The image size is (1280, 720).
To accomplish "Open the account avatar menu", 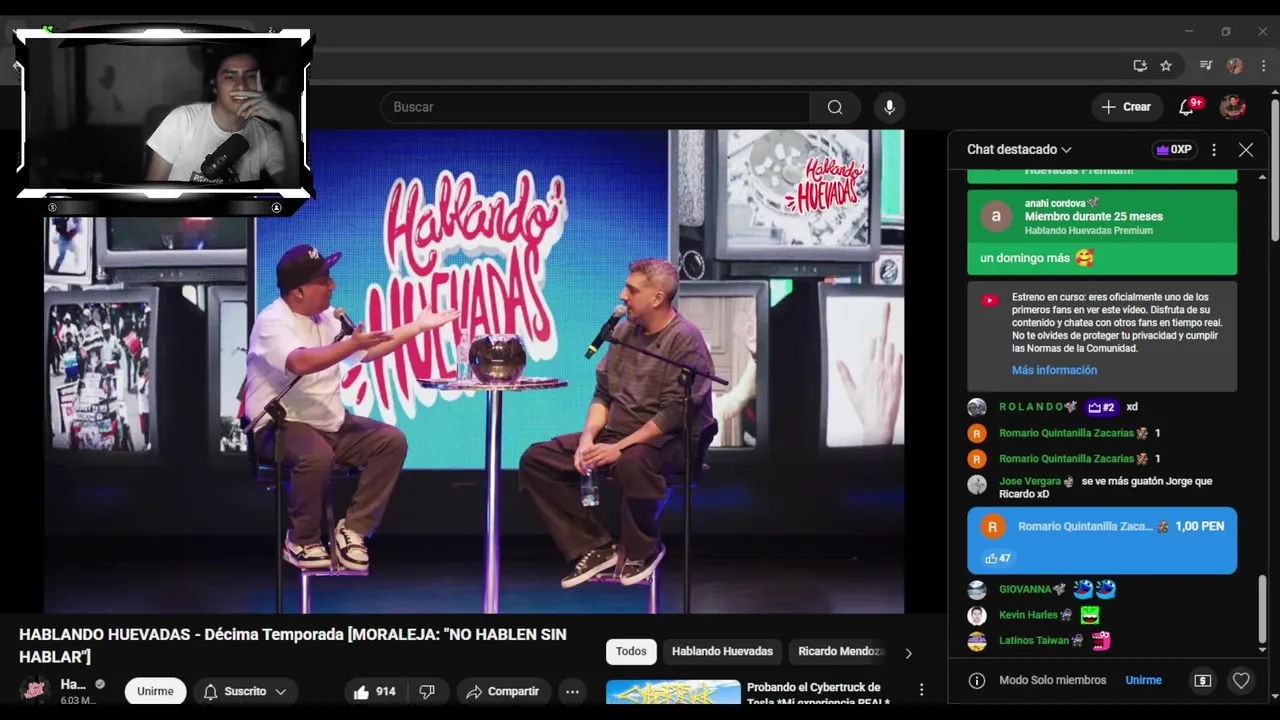I will [1232, 107].
